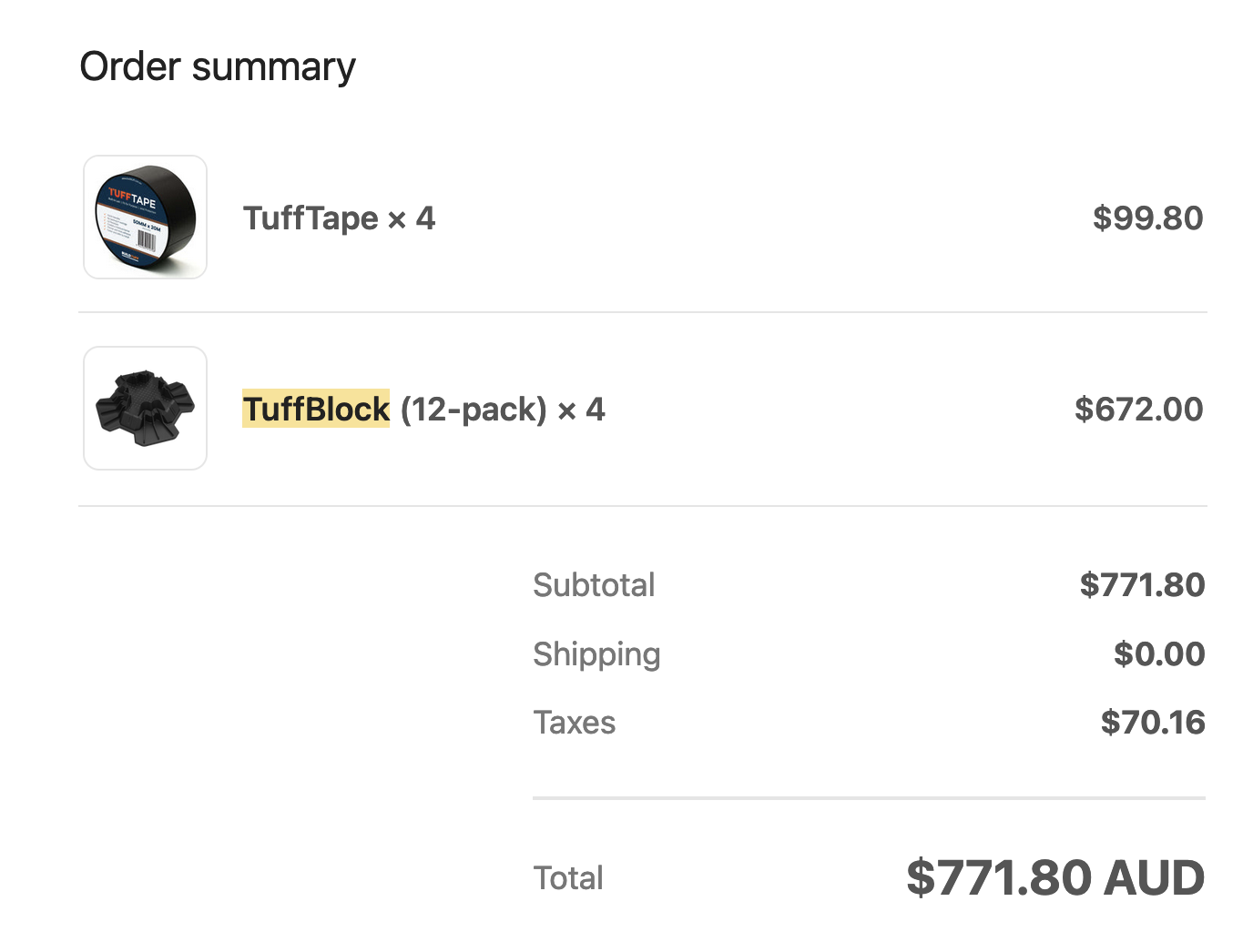1253x952 pixels.
Task: Click the divider line above Total
Action: pyautogui.click(x=868, y=798)
